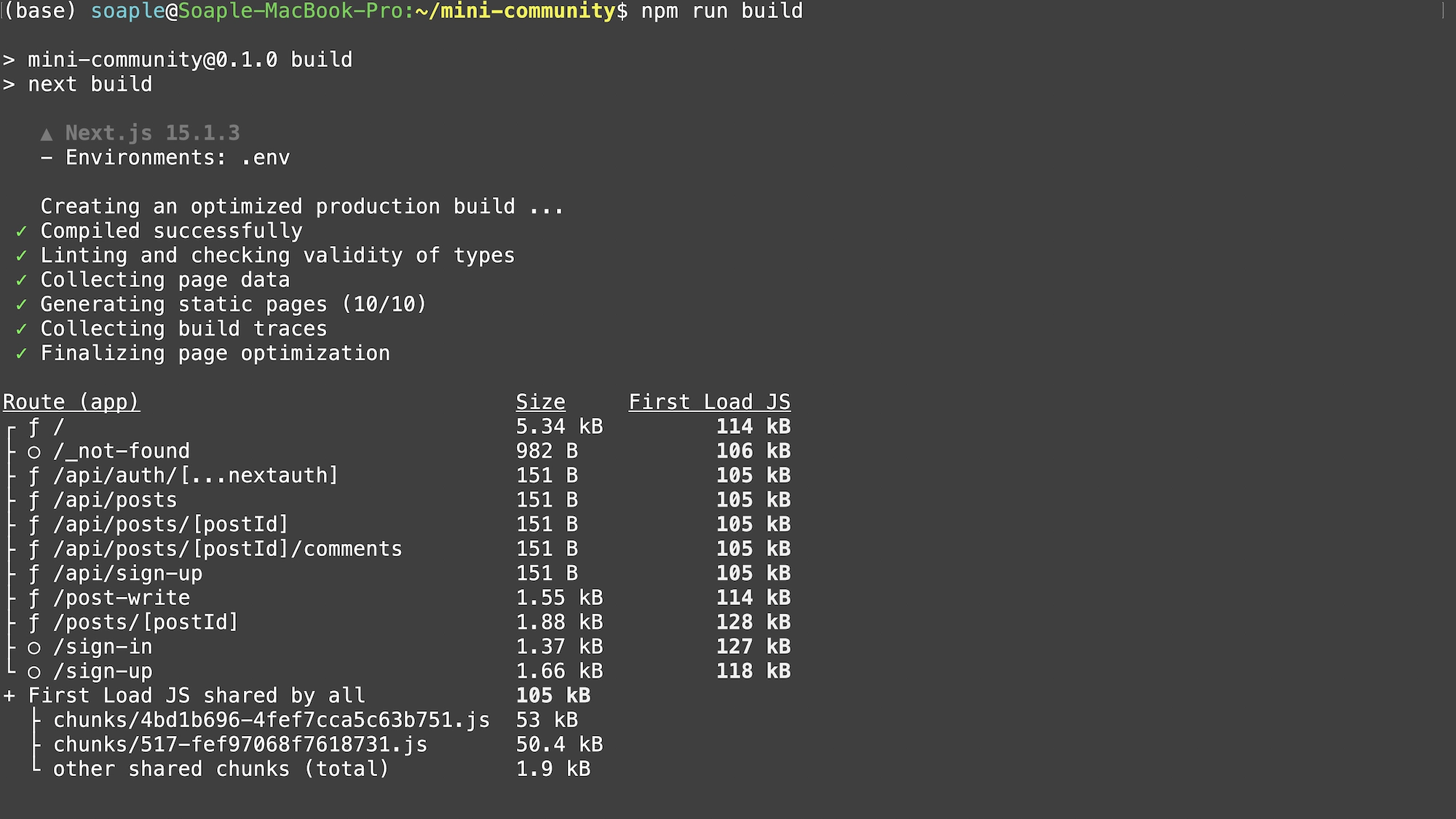The height and width of the screenshot is (819, 1456).
Task: Select the /posts/[postId] route entry
Action: pyautogui.click(x=146, y=622)
